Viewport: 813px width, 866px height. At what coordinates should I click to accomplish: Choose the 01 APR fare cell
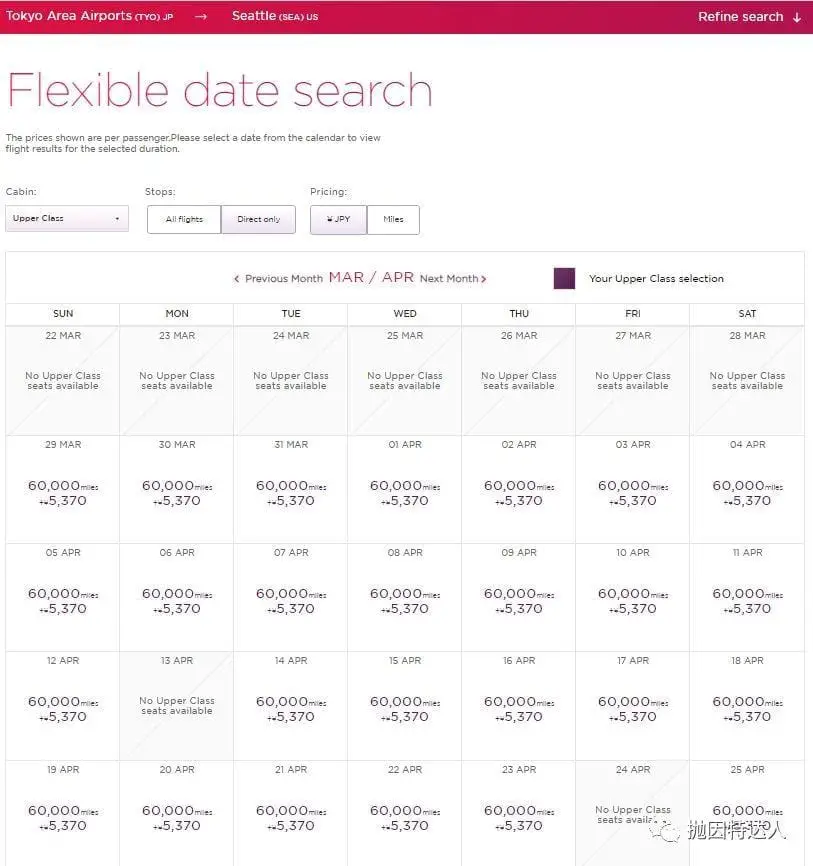click(405, 489)
